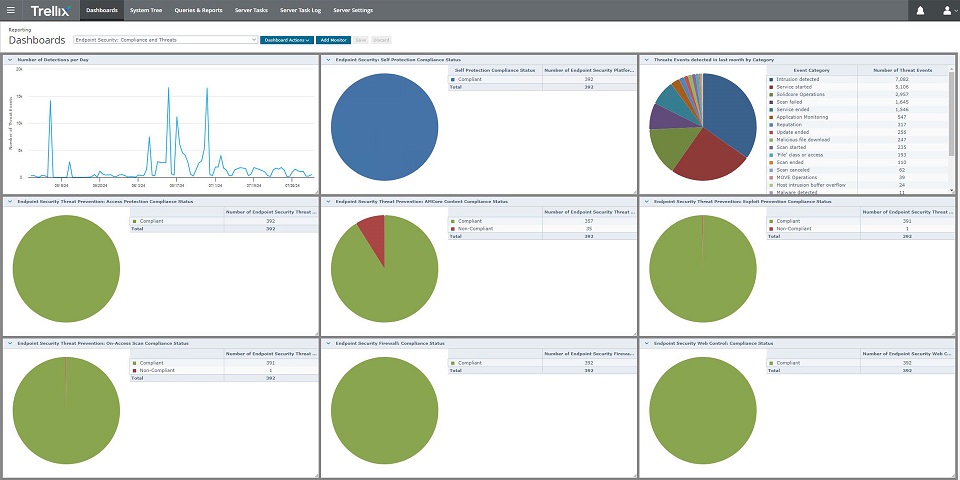Go to the Queries & Reports tab
This screenshot has width=960, height=480.
(197, 10)
